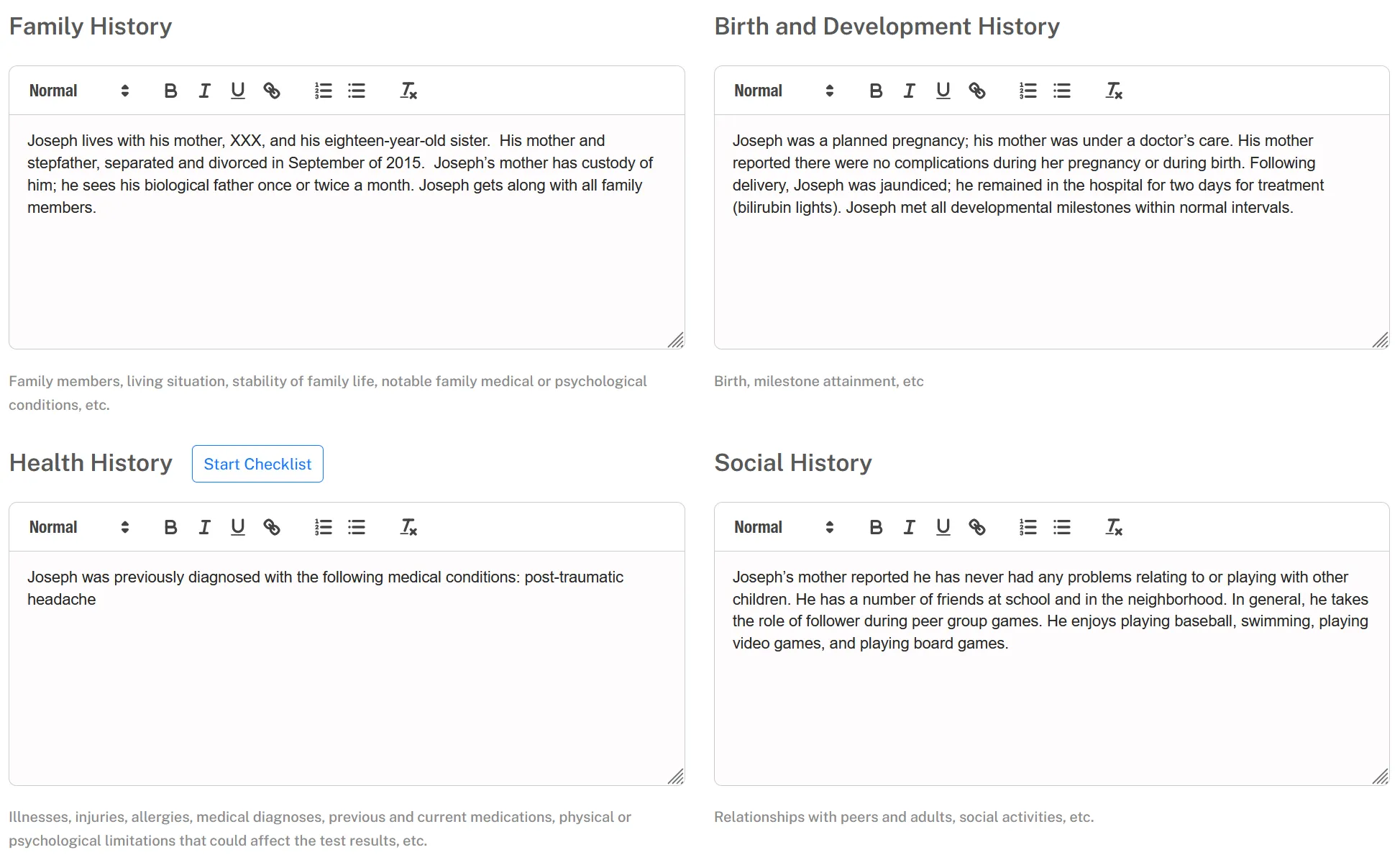This screenshot has width=1400, height=860.
Task: Apply numbered list in Family History editor
Action: point(323,91)
